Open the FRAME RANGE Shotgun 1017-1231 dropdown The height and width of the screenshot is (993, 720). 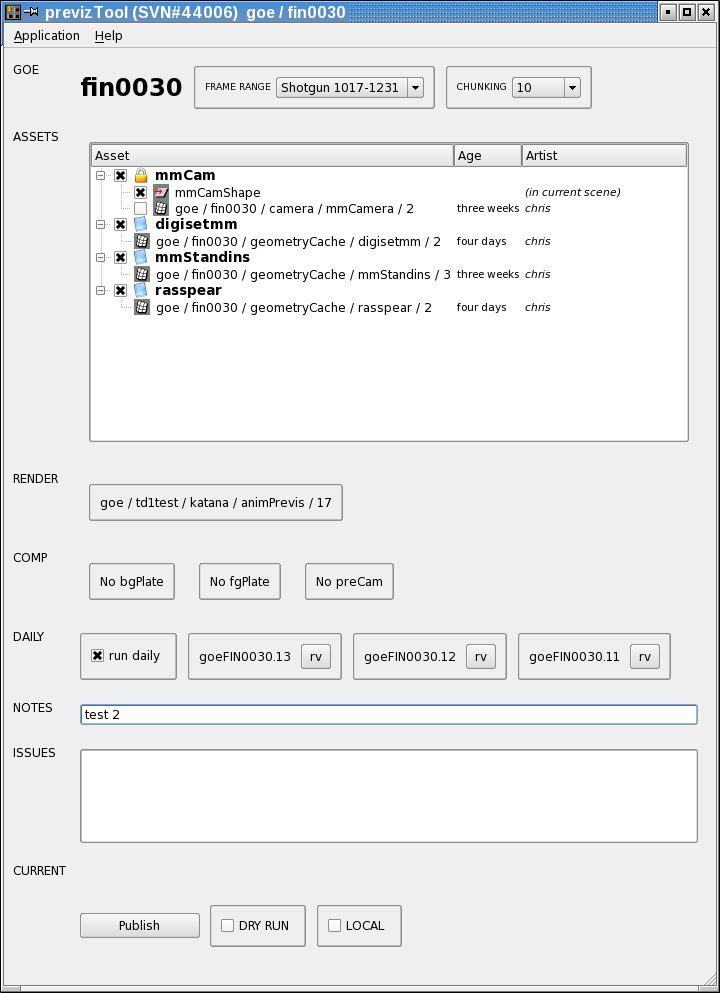[x=350, y=87]
